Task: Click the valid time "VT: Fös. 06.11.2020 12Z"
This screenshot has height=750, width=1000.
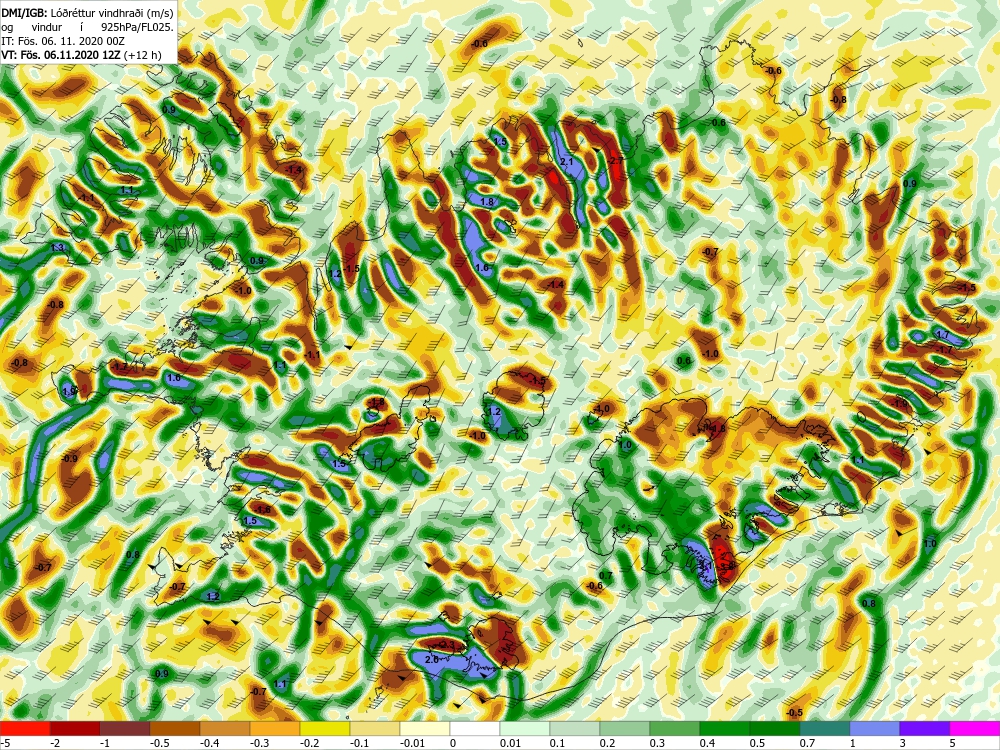Action: pos(61,55)
